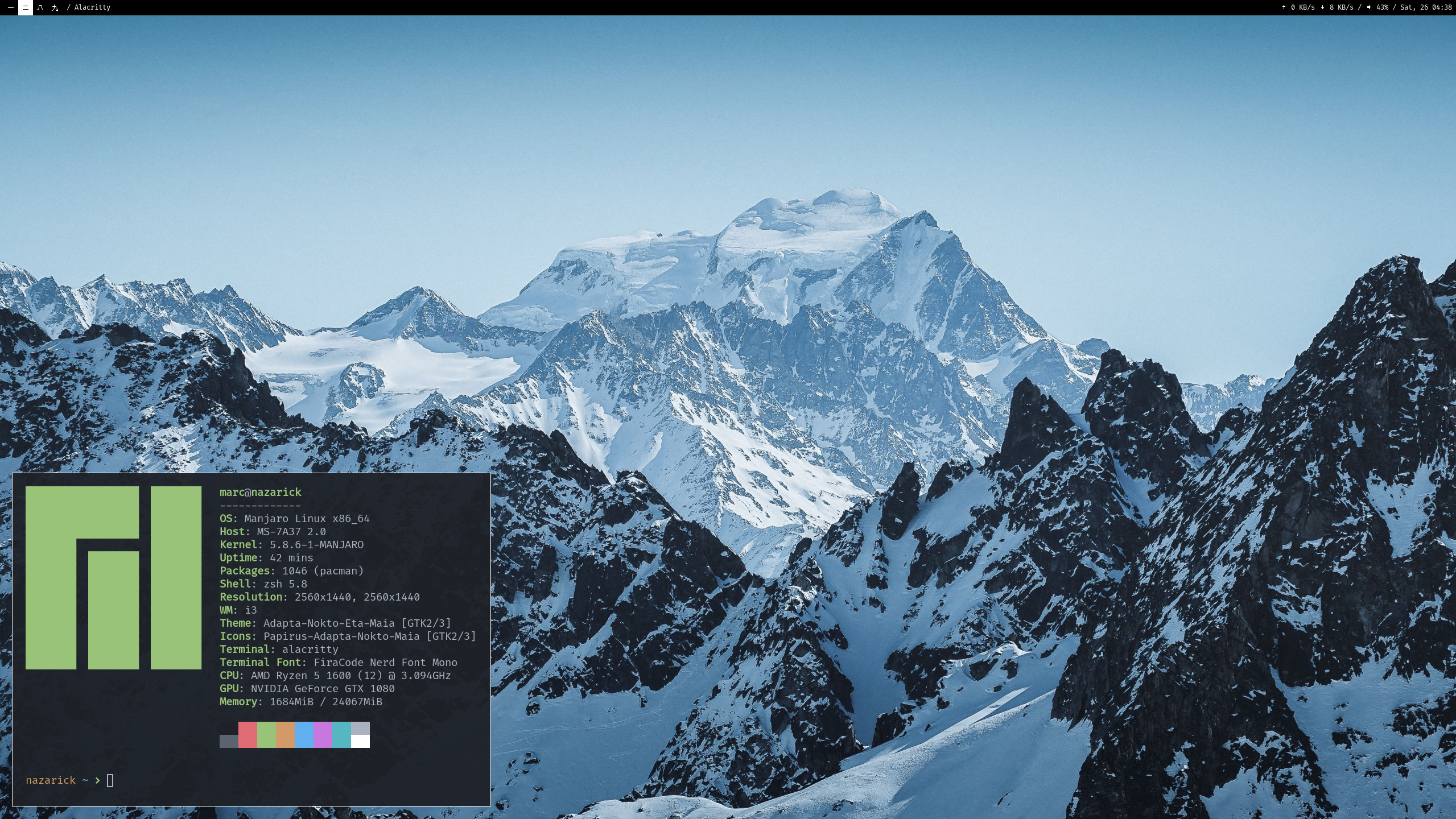Click the 43% volume level text

point(1382,7)
